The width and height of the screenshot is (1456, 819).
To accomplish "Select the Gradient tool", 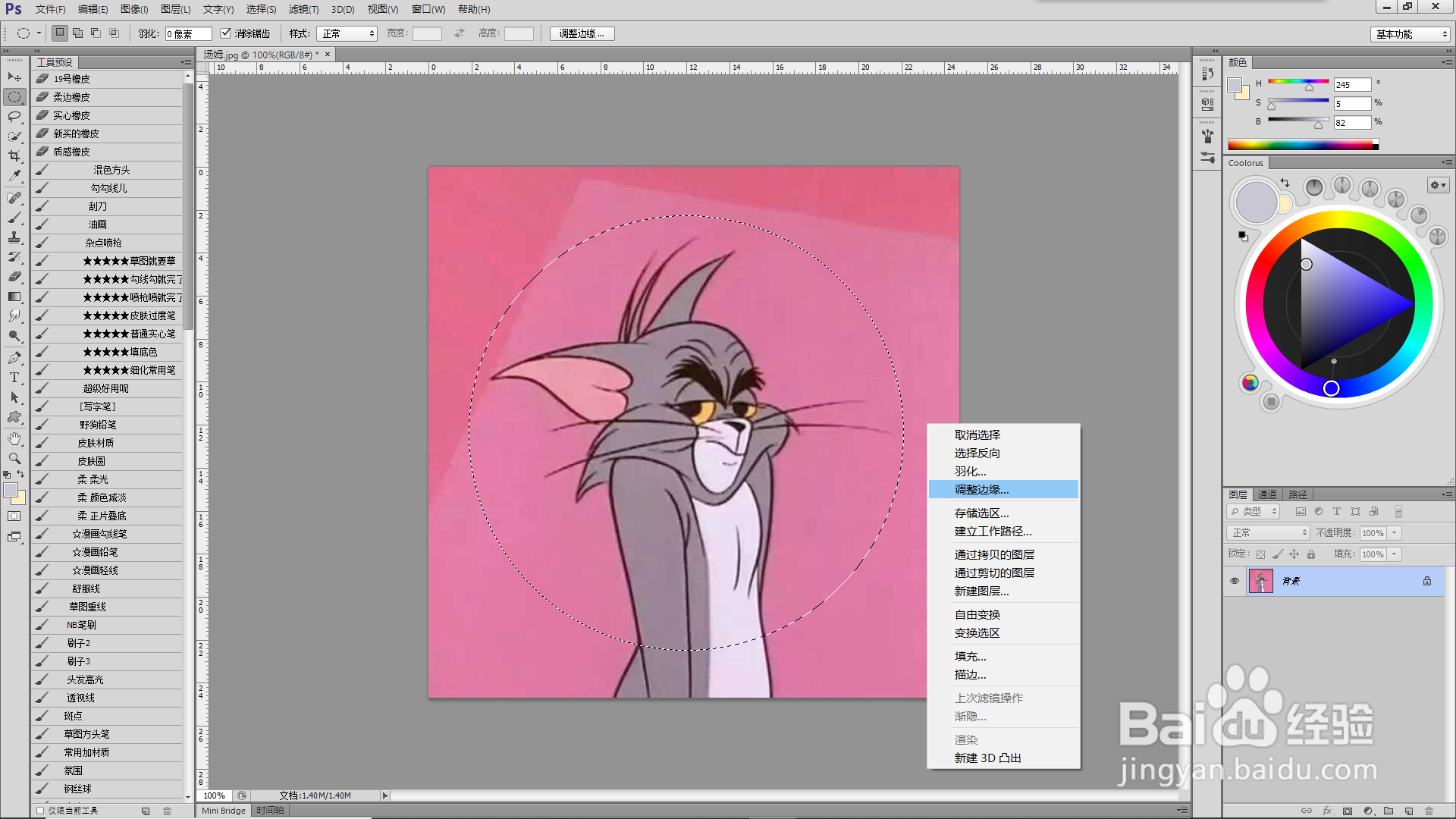I will (14, 297).
